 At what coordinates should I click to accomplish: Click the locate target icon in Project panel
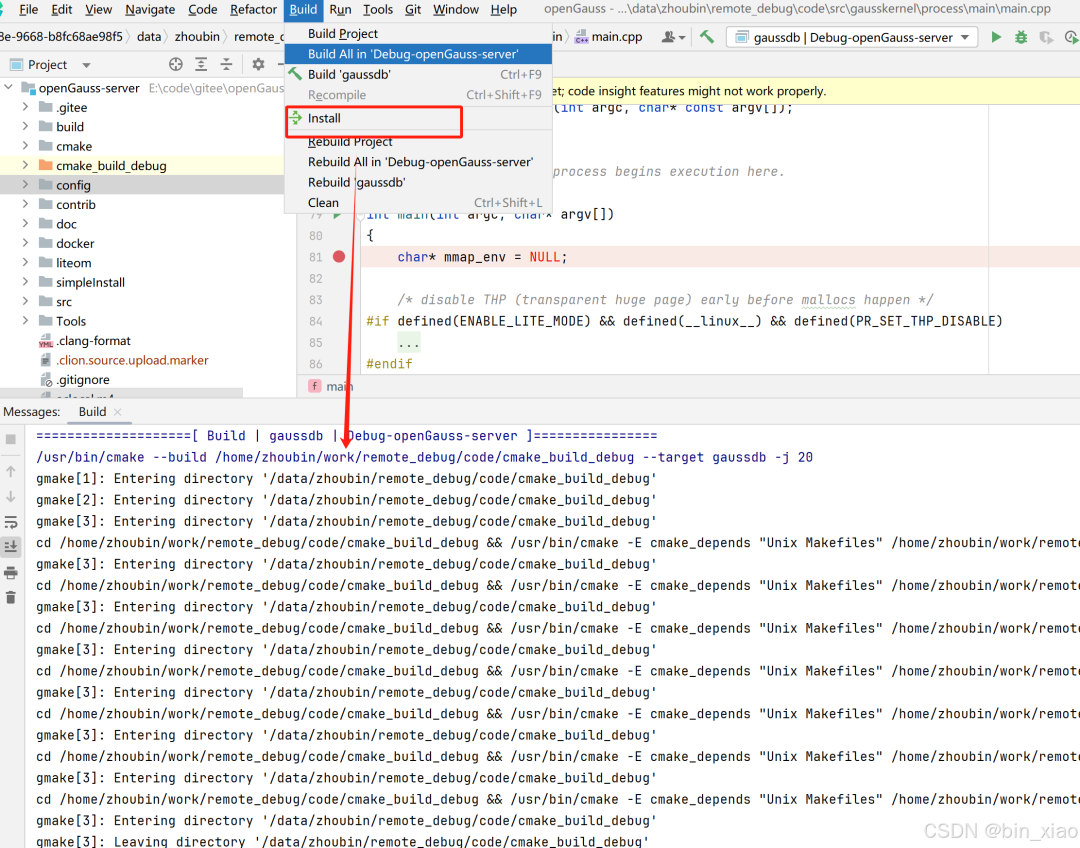176,64
